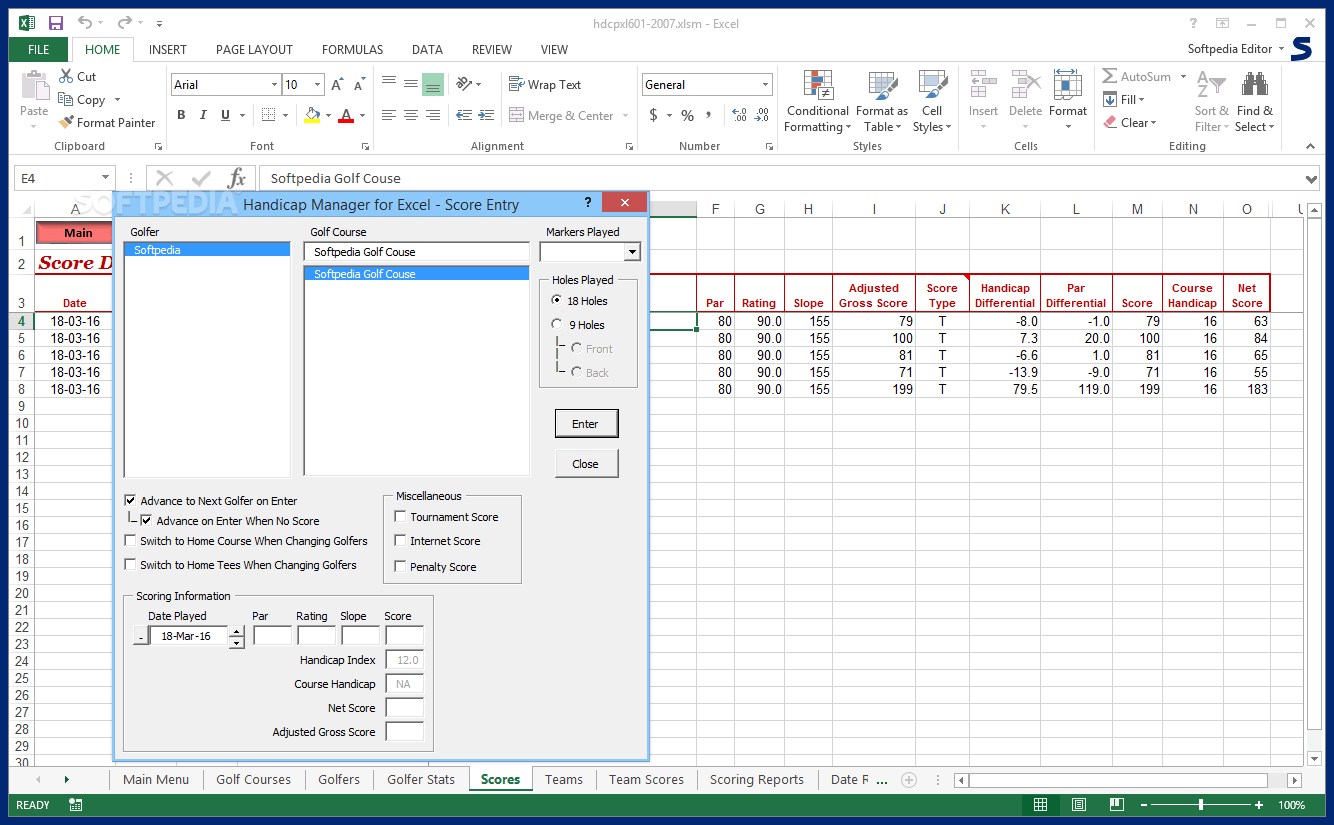This screenshot has height=825, width=1334.
Task: Click the Close button in Score Entry dialog
Action: 586,463
